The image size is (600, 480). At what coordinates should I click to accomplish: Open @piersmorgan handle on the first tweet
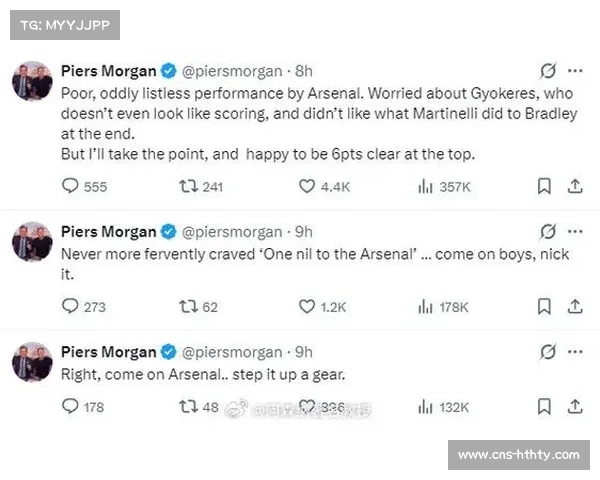pyautogui.click(x=232, y=71)
